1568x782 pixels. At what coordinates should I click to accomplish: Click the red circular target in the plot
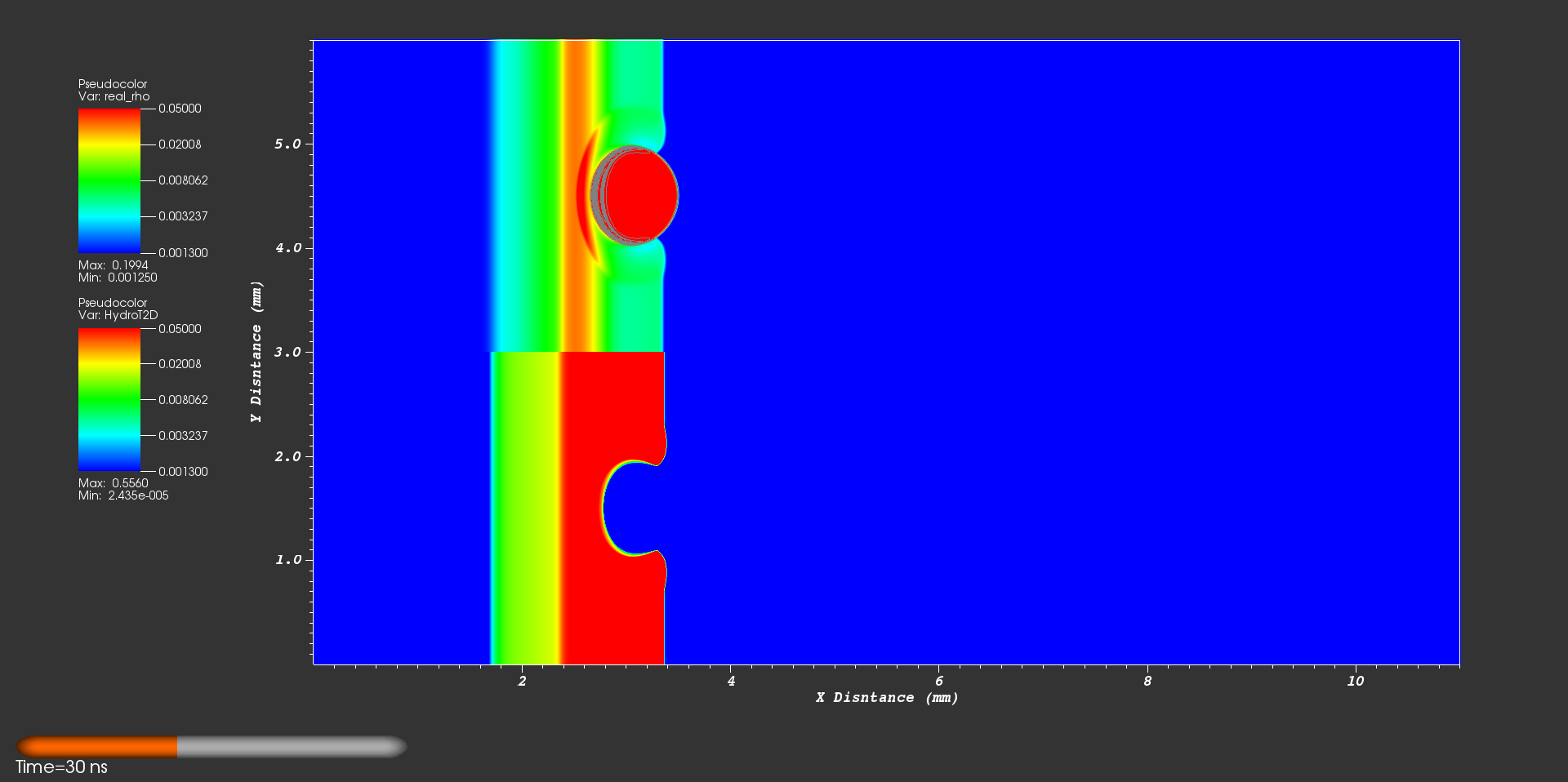click(x=641, y=196)
